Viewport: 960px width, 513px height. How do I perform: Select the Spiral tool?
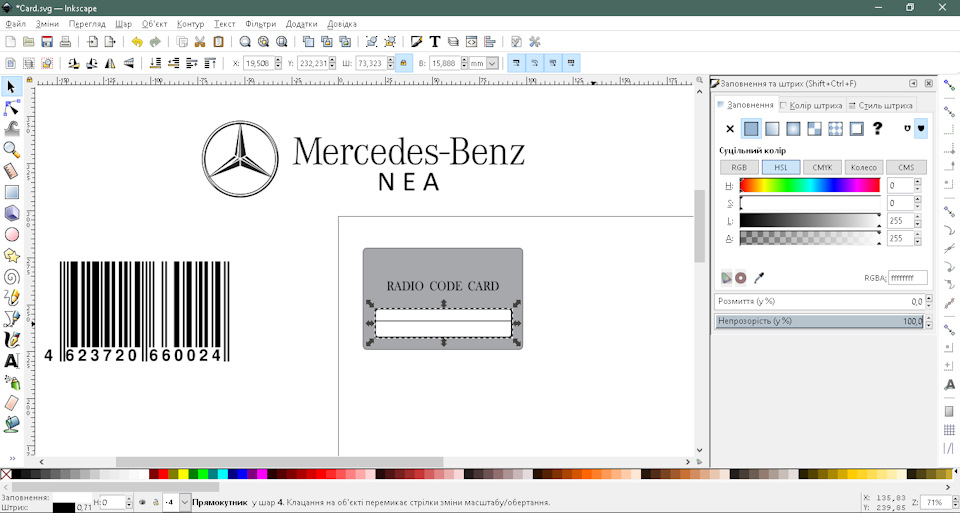point(11,277)
